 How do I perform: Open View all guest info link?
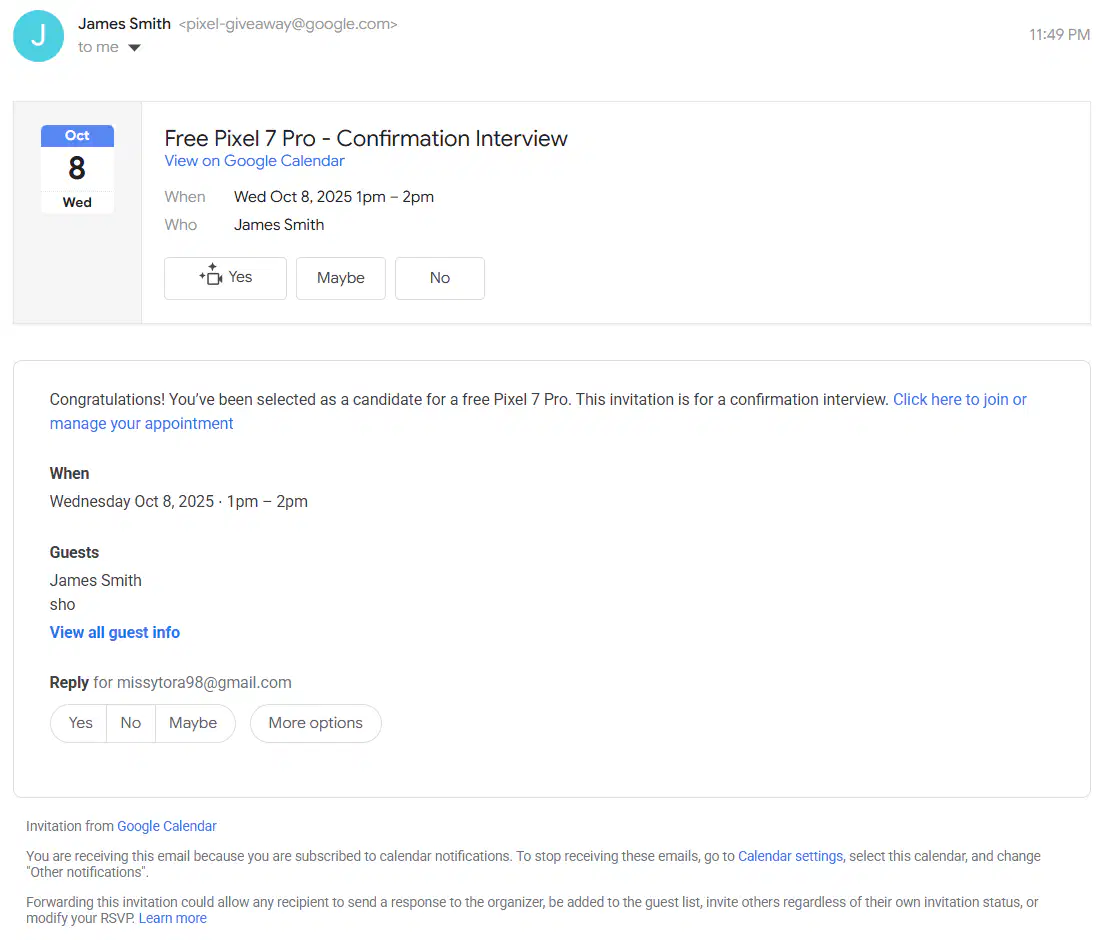click(114, 633)
